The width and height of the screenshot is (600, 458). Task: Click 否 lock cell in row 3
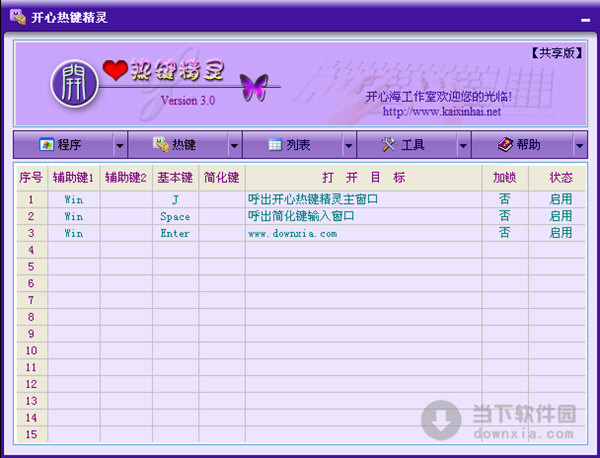pos(505,233)
